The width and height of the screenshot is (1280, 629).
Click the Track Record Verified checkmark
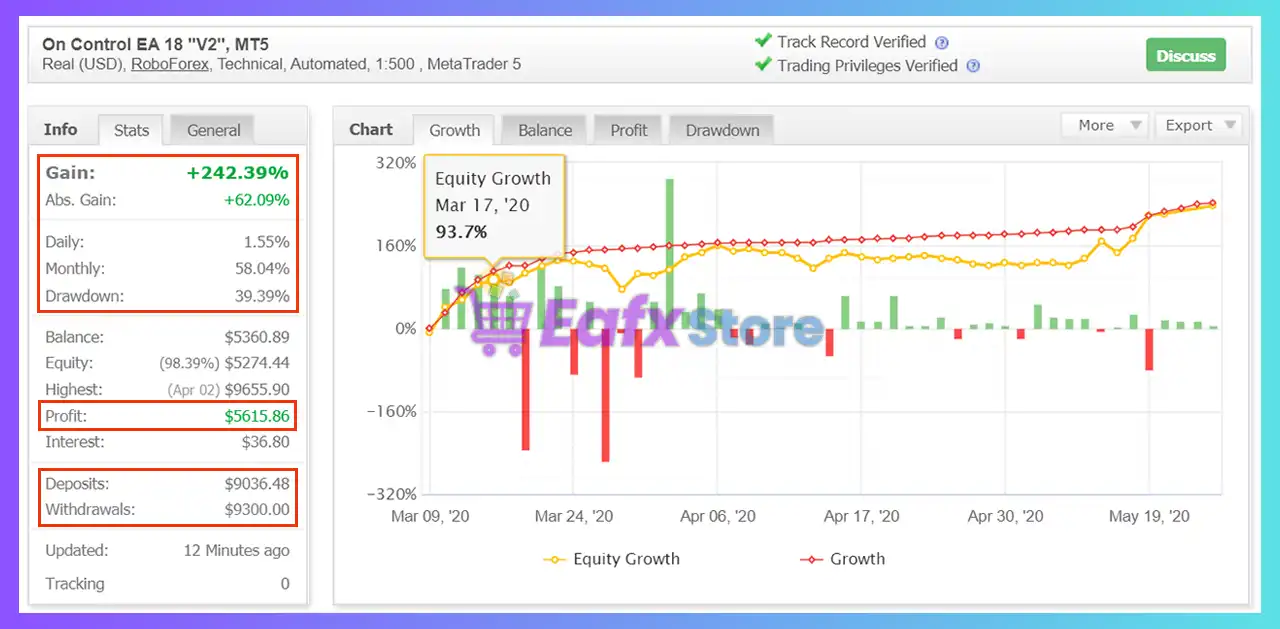(763, 41)
